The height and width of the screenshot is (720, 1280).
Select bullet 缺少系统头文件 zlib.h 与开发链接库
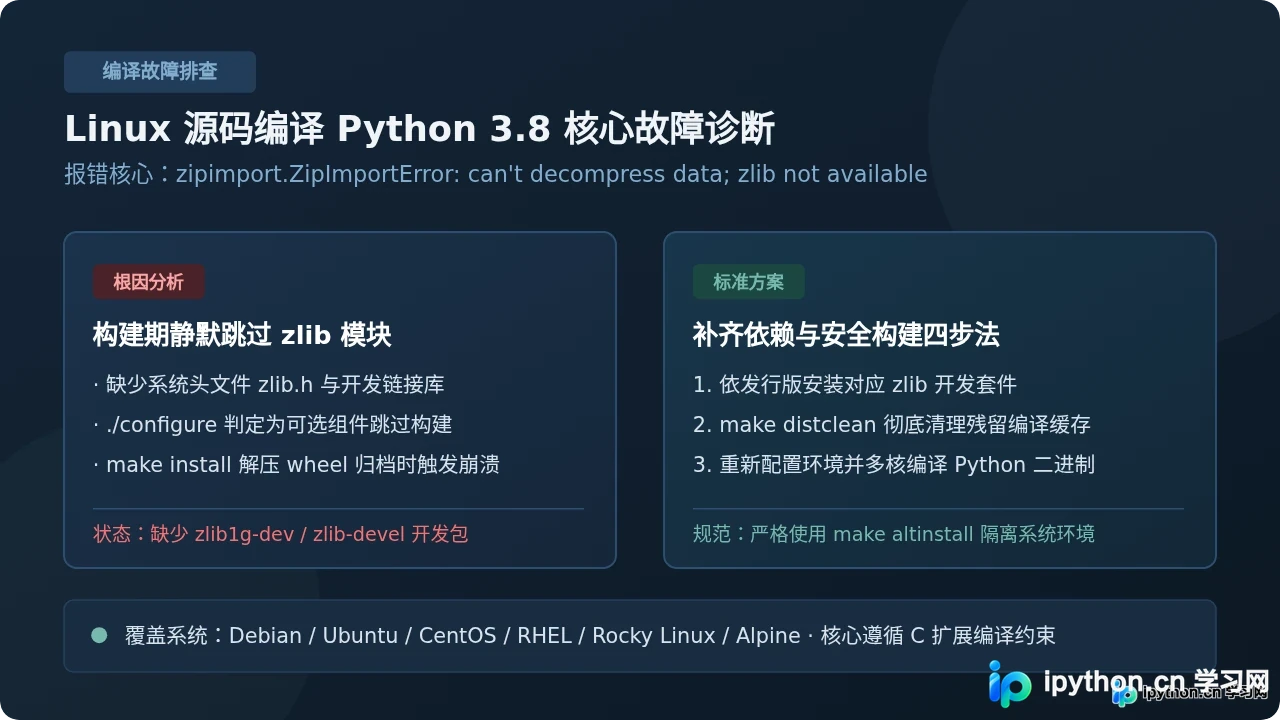tap(269, 384)
